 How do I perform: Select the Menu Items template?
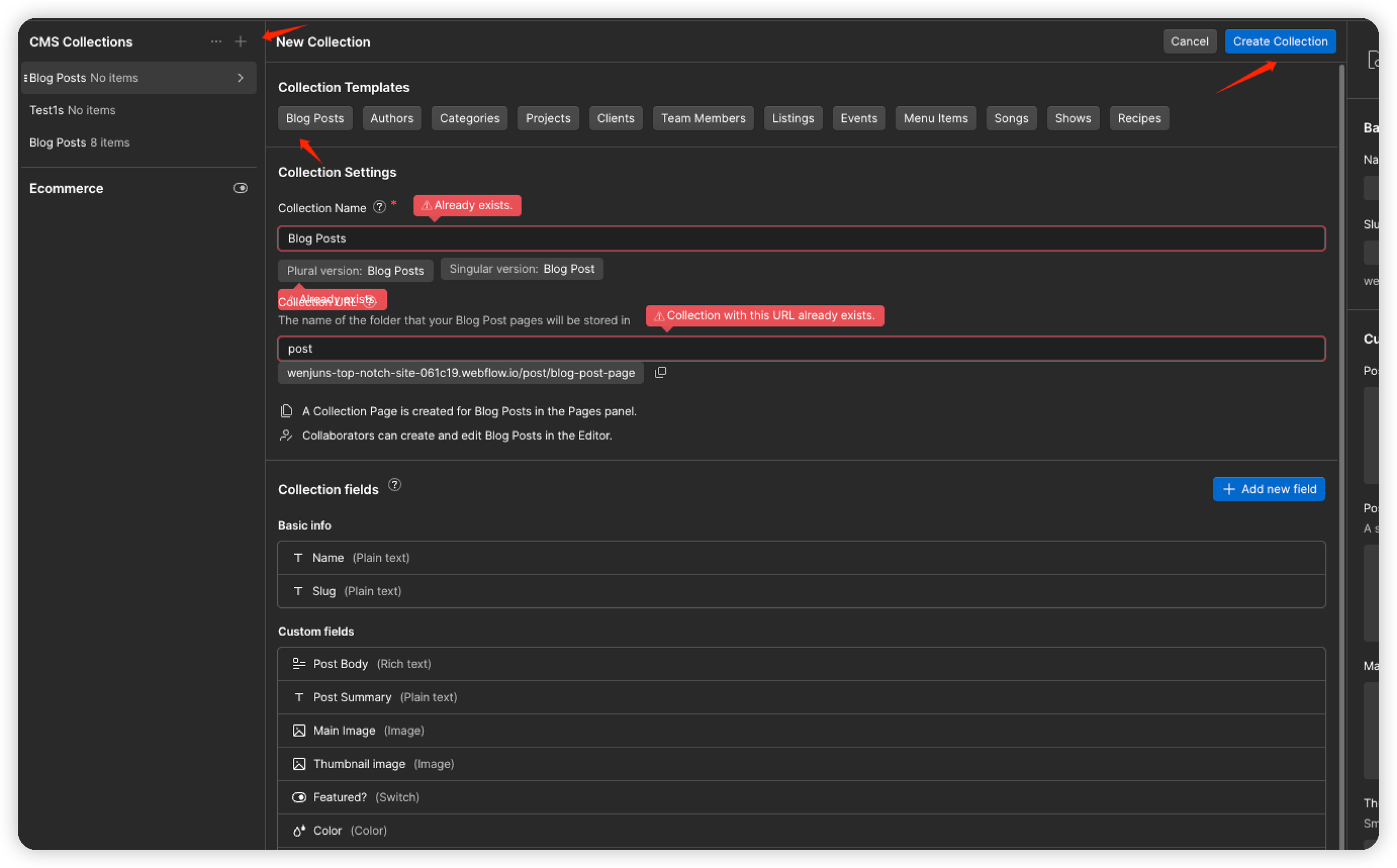point(936,118)
